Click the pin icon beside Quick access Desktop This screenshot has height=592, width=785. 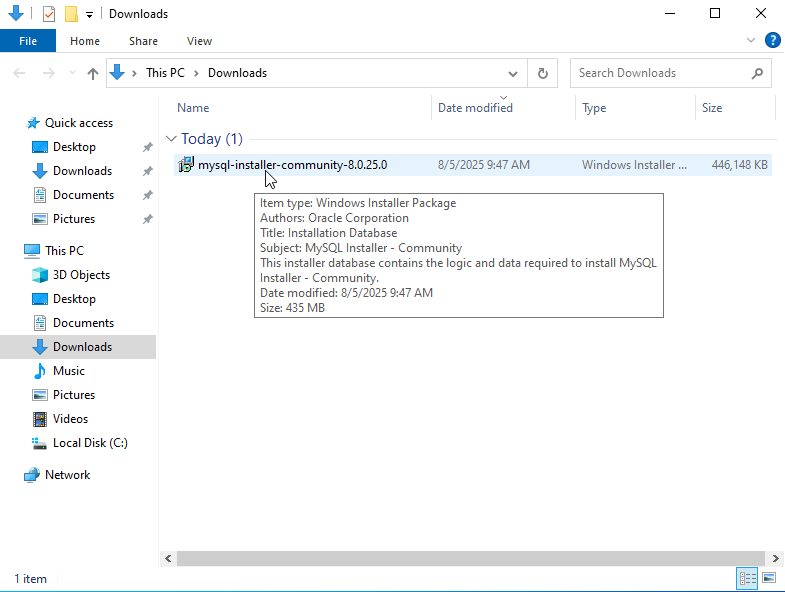click(x=147, y=147)
